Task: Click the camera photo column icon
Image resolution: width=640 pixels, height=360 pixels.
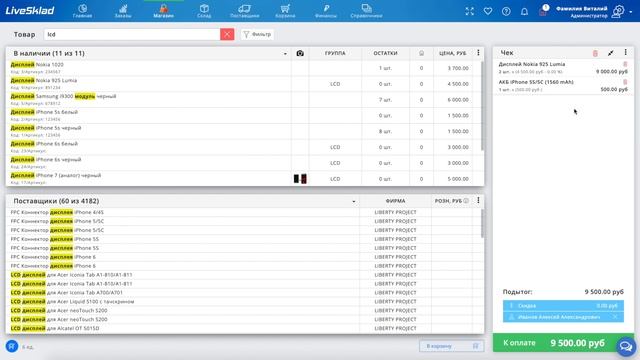Action: pyautogui.click(x=300, y=53)
